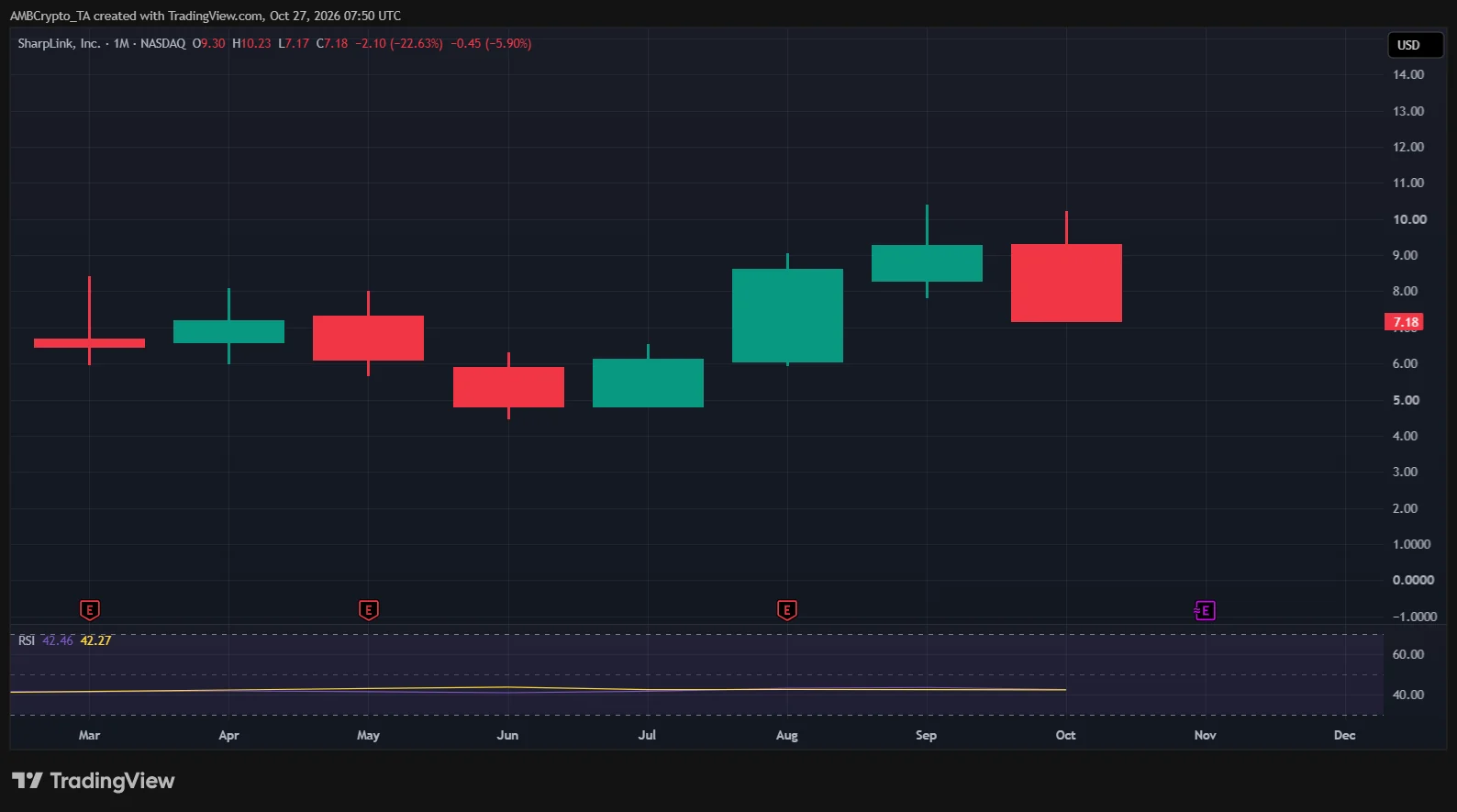1457x812 pixels.
Task: Click the 14.00 price axis label
Action: 1408,74
